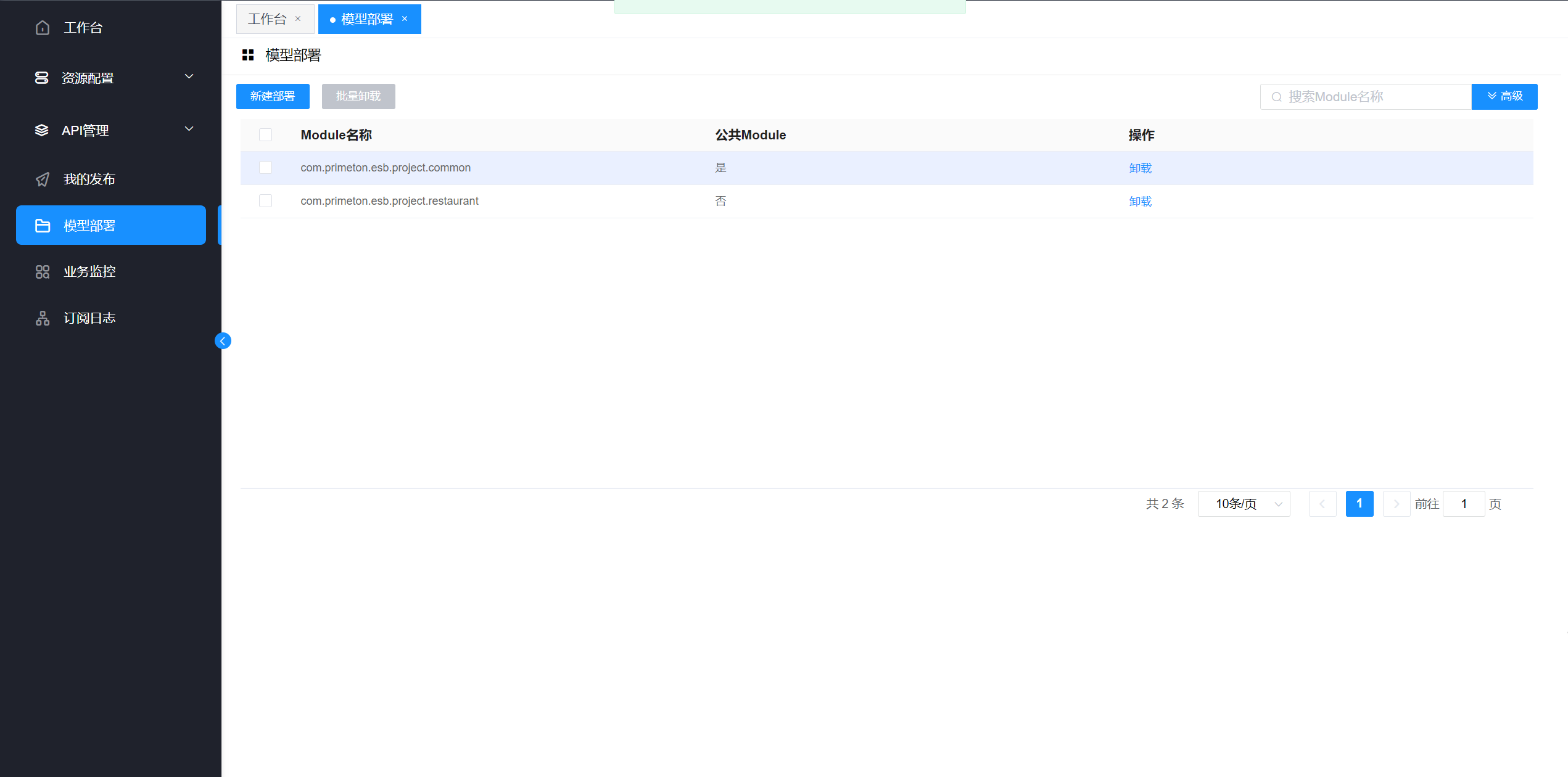Image resolution: width=1568 pixels, height=777 pixels.
Task: Click the 业务监控 grid icon
Action: pyautogui.click(x=43, y=272)
